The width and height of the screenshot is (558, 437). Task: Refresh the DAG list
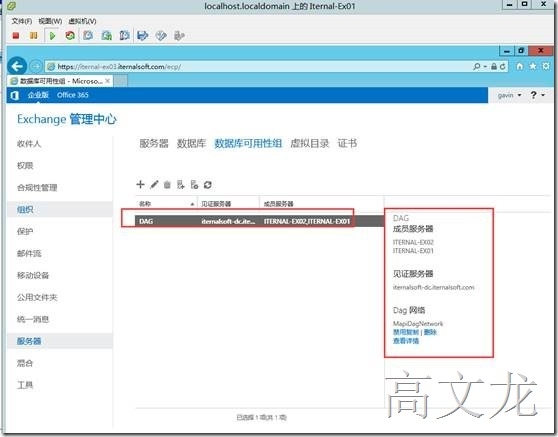click(x=208, y=185)
